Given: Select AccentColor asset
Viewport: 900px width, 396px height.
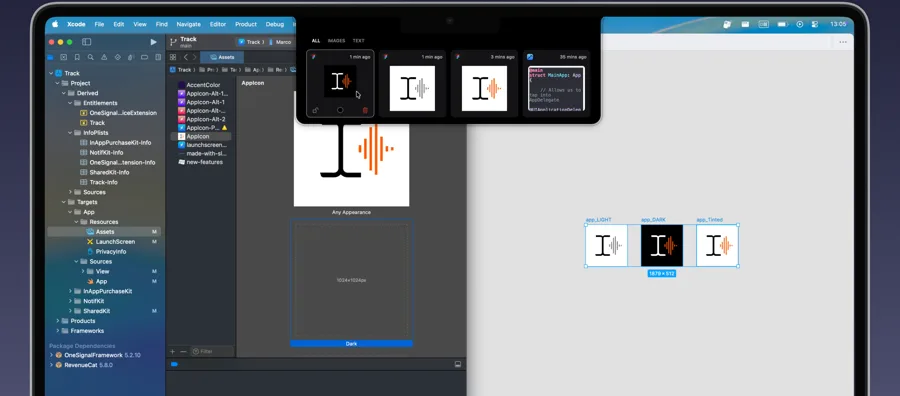Looking at the screenshot, I should click(203, 85).
